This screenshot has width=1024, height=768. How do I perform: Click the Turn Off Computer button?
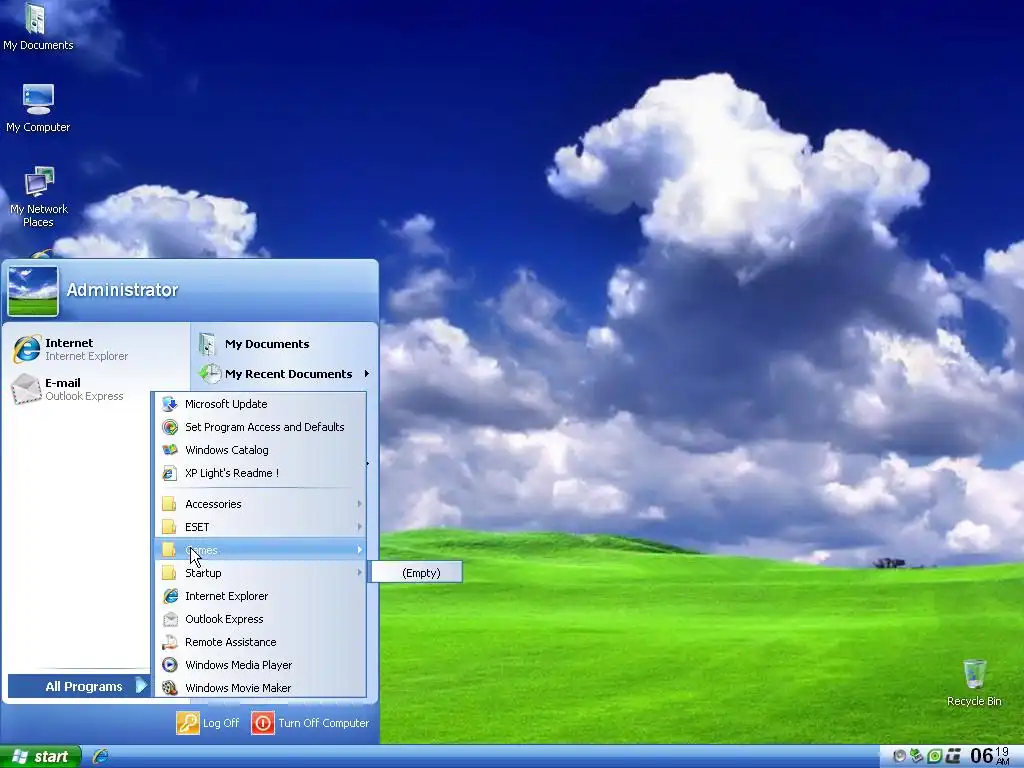click(311, 723)
